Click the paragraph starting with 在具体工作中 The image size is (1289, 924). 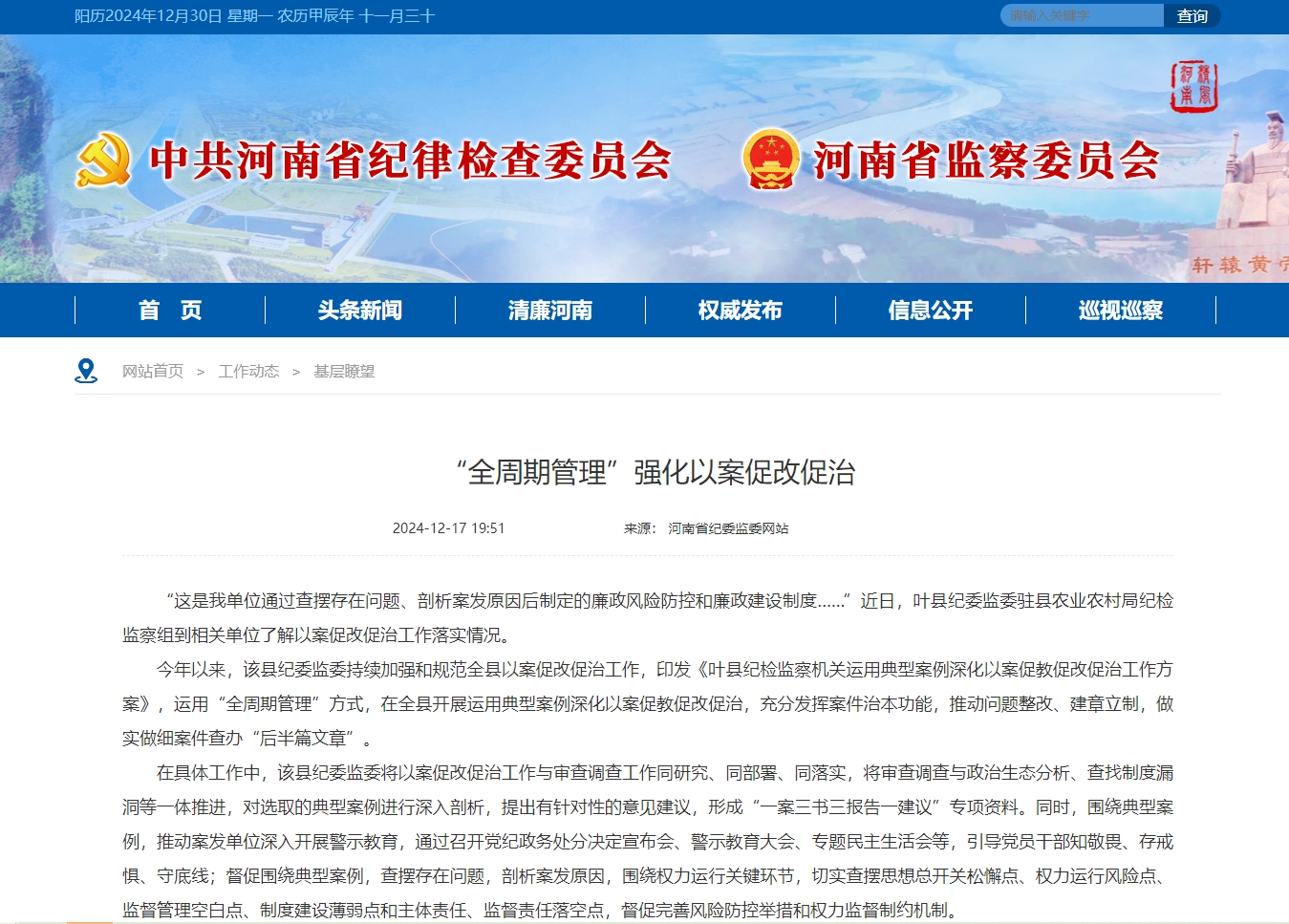point(648,842)
